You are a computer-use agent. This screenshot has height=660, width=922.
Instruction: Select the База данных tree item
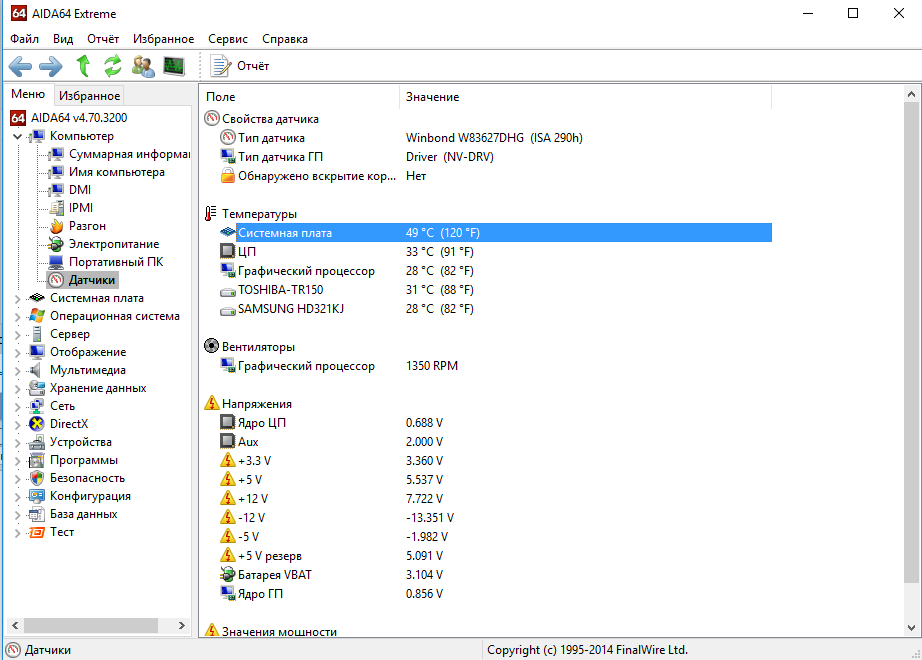83,514
